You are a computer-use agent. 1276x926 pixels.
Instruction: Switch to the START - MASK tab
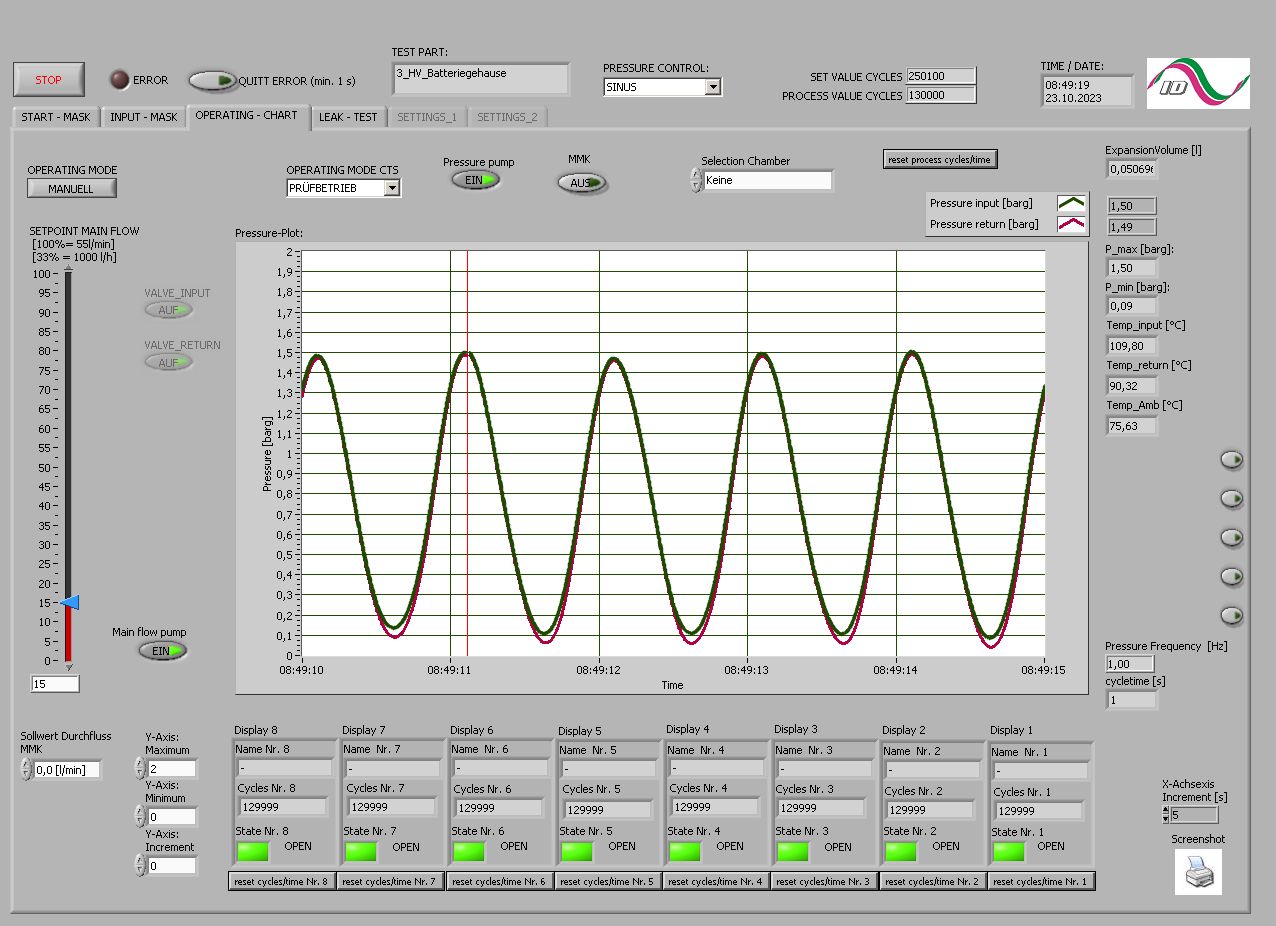[56, 117]
